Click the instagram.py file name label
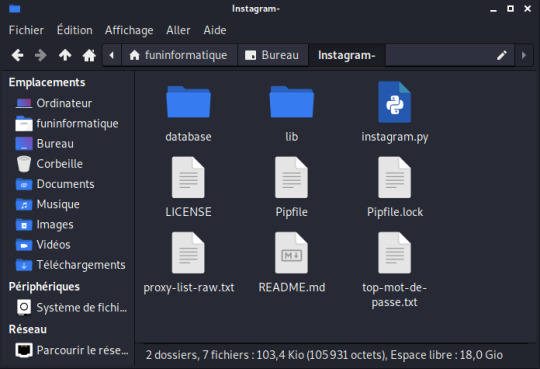The height and width of the screenshot is (369, 540). [x=395, y=137]
